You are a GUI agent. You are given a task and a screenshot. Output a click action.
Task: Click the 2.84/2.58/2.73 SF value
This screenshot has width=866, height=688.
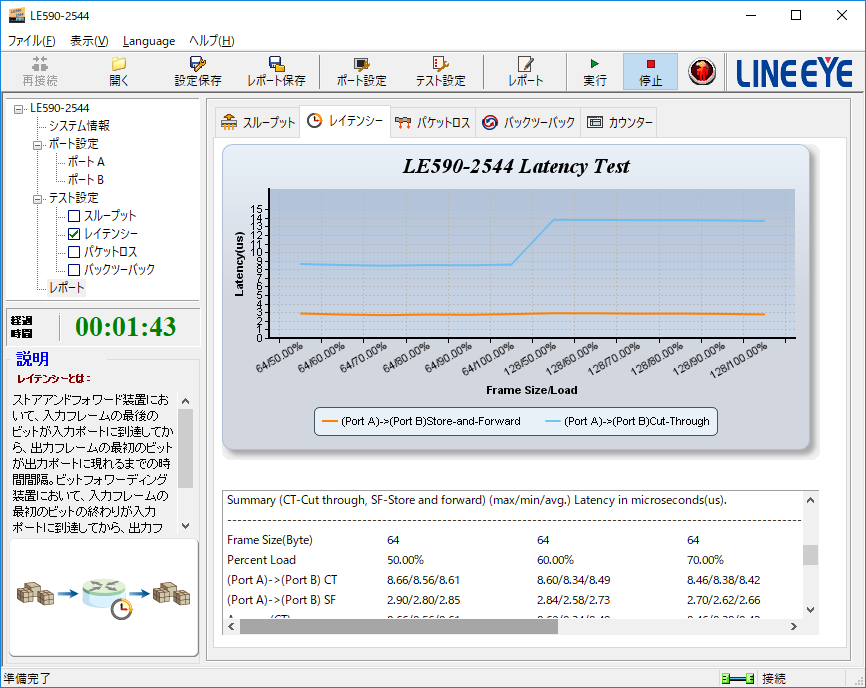[573, 600]
